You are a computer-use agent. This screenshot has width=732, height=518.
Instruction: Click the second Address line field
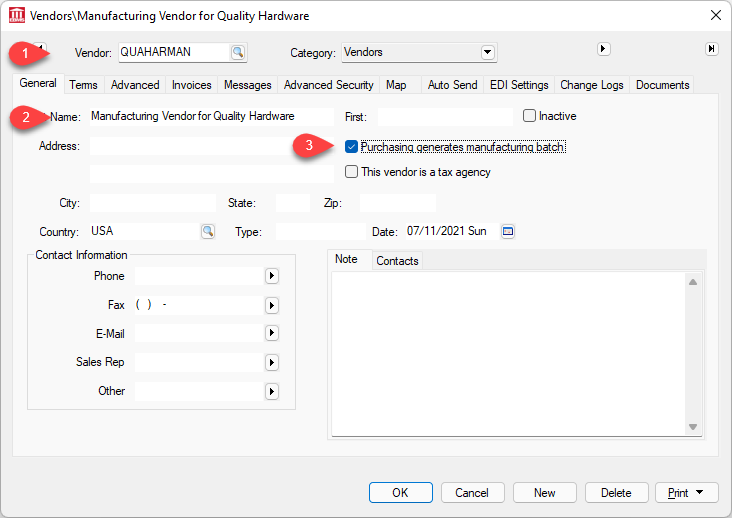212,174
